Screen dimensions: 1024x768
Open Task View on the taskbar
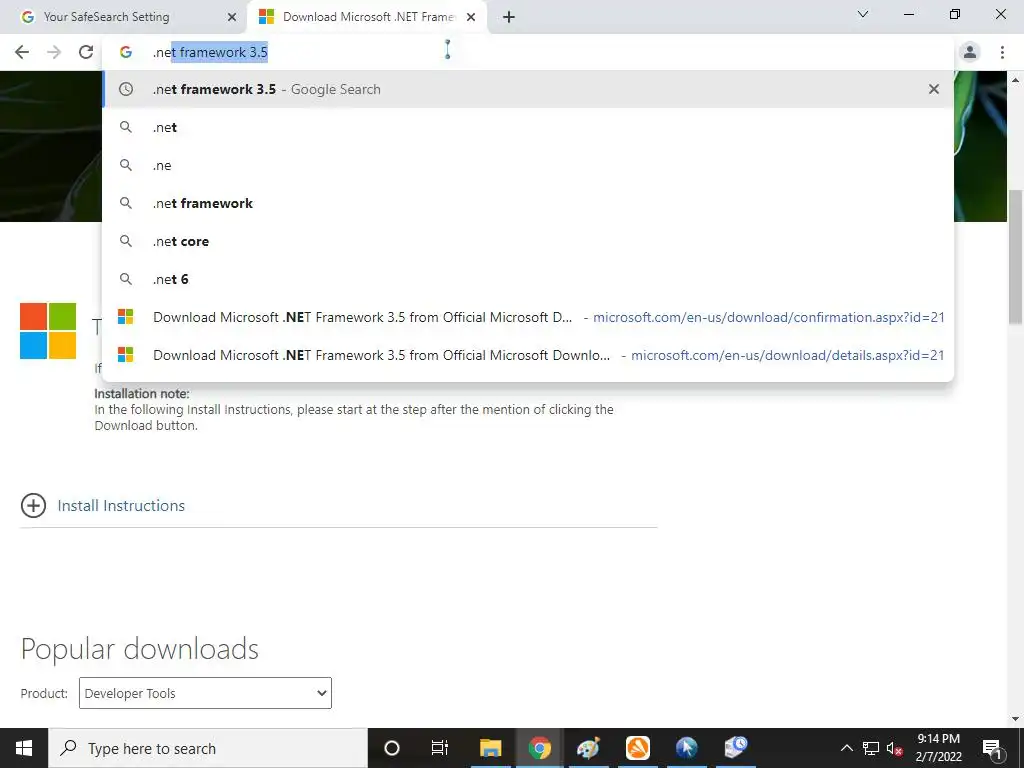[440, 748]
